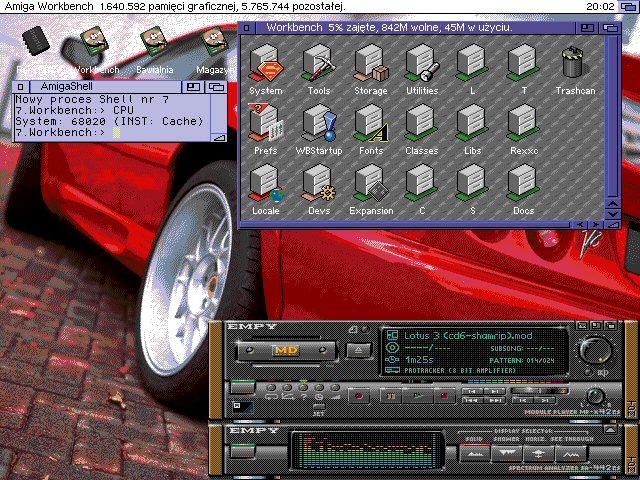
Task: Click the eject button on module player
Action: (x=358, y=350)
